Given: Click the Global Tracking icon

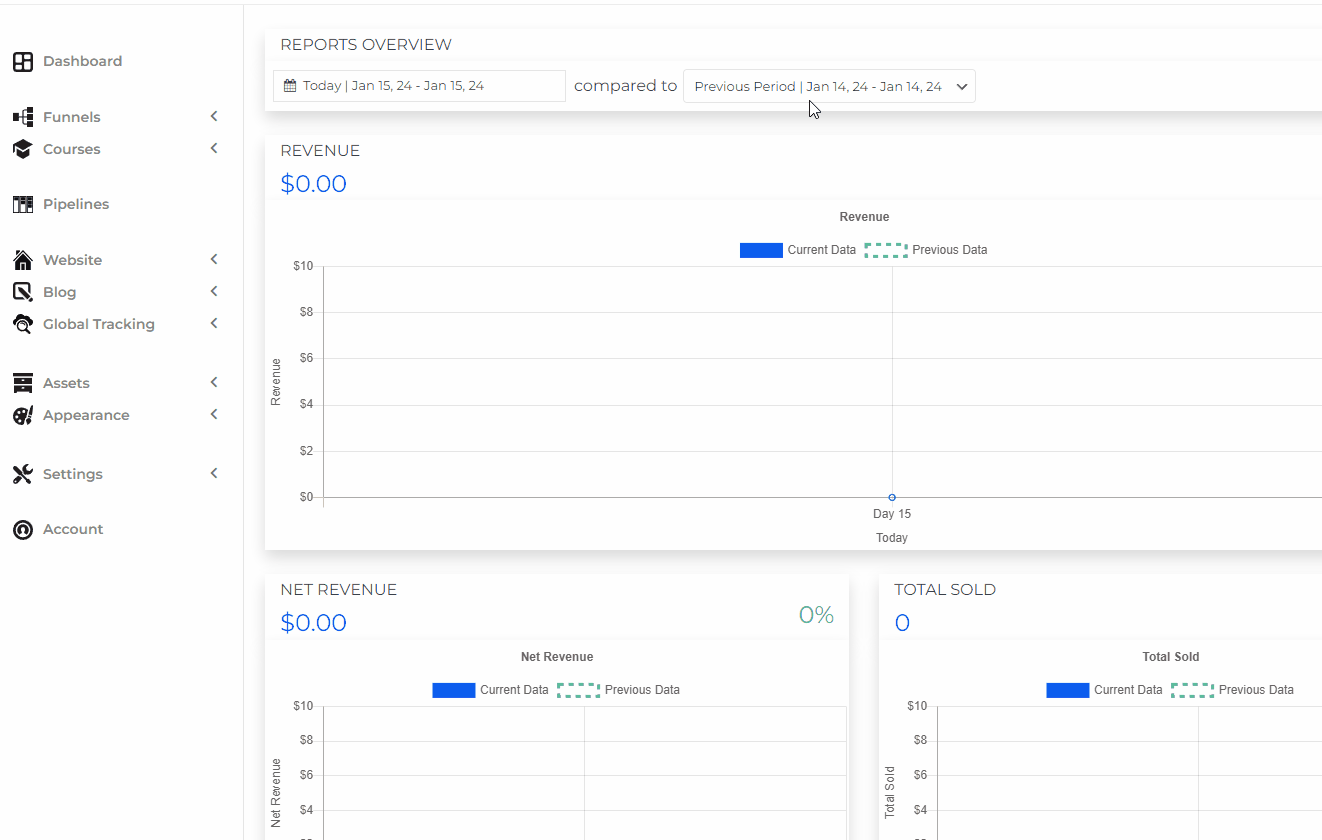Looking at the screenshot, I should click(x=23, y=324).
